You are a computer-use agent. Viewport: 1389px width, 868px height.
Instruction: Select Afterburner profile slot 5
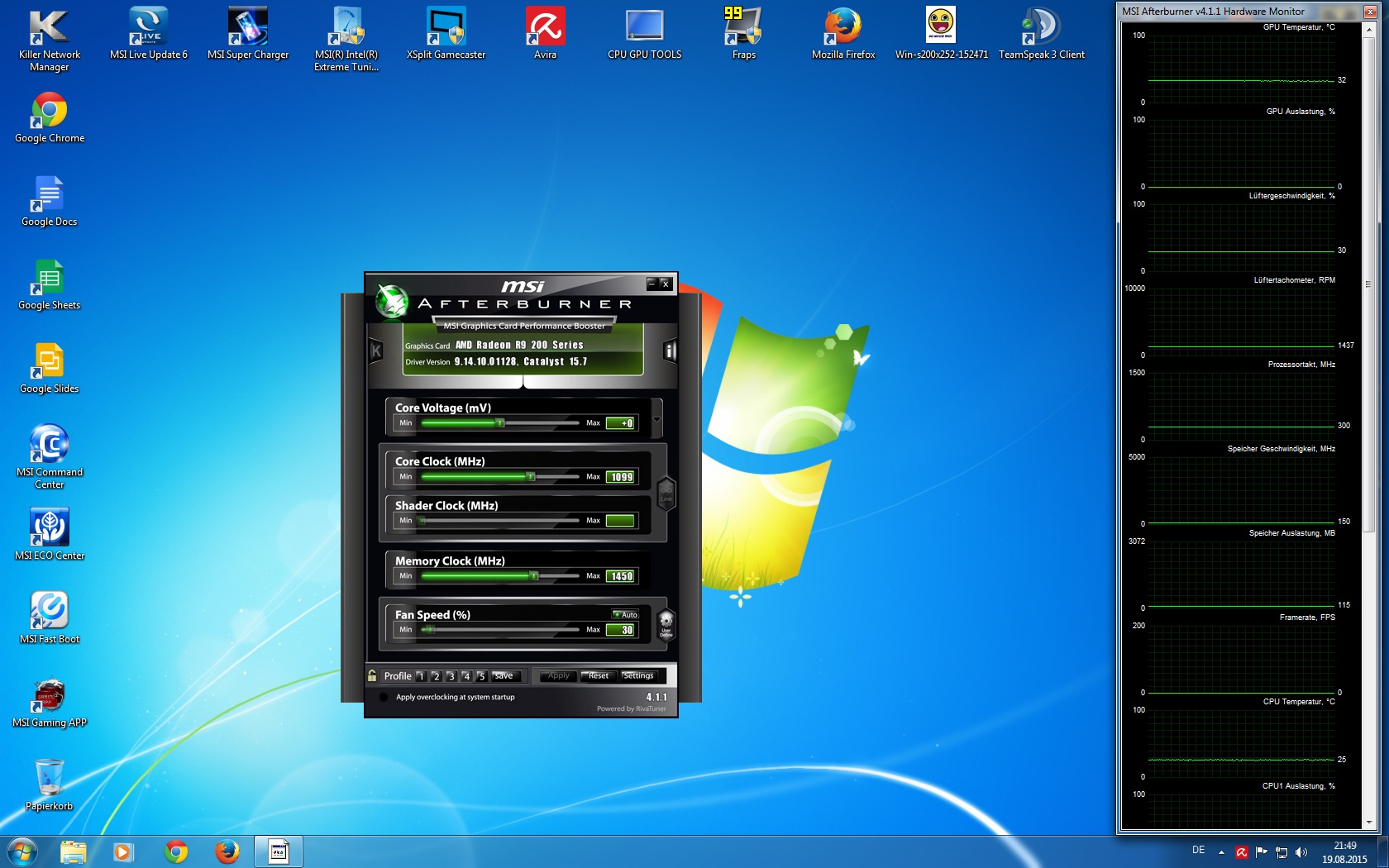point(481,676)
